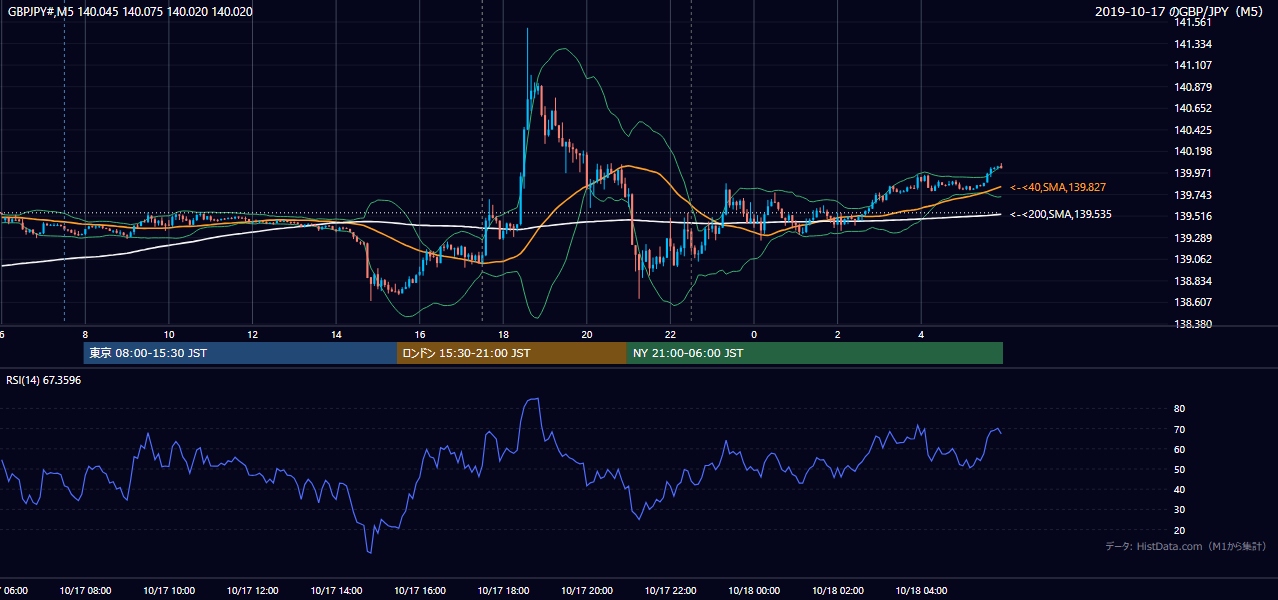
Task: Click the RSI scale value 30
Action: pos(1180,509)
